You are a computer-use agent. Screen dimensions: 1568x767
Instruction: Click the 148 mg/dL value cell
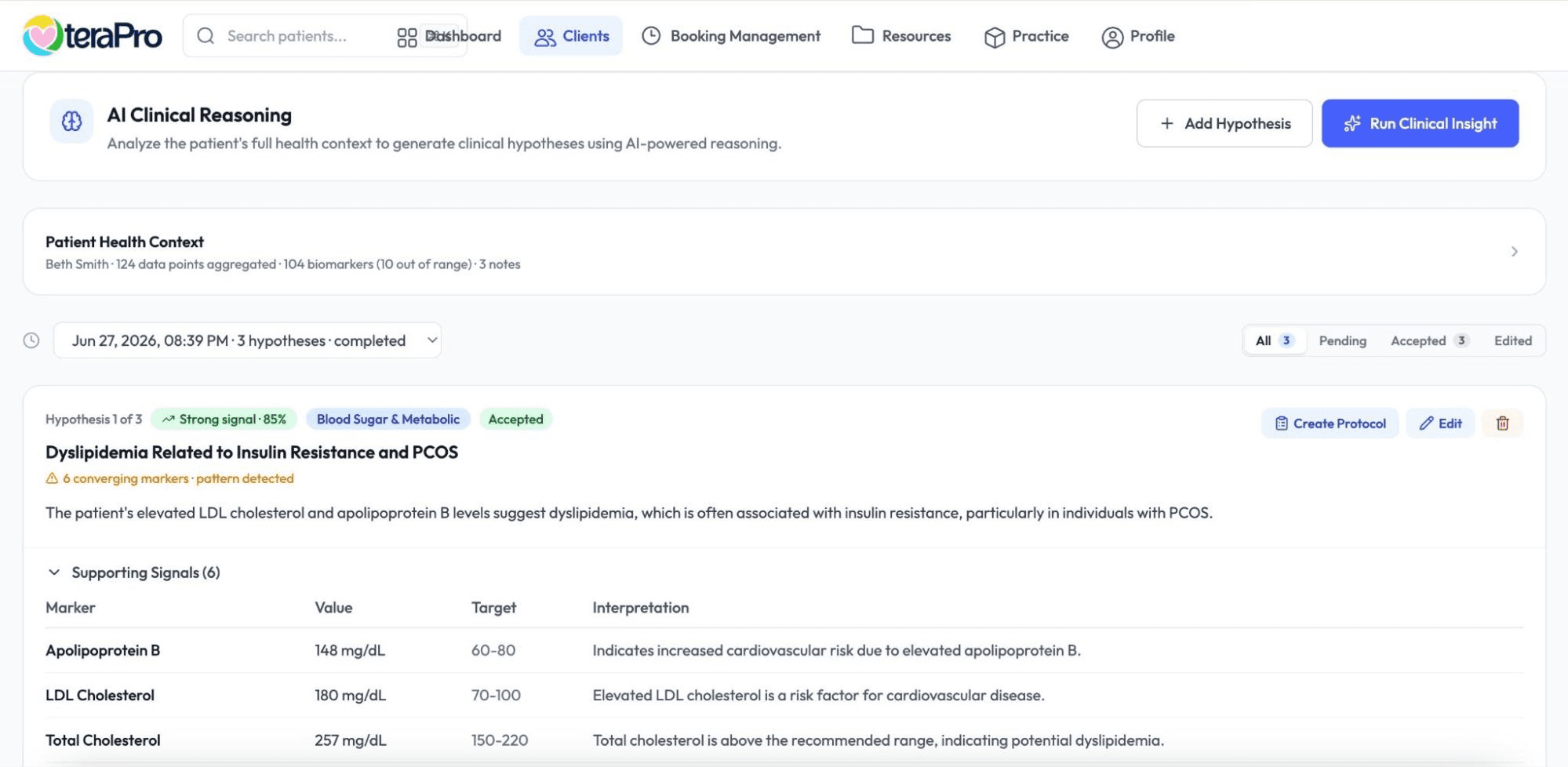(350, 650)
